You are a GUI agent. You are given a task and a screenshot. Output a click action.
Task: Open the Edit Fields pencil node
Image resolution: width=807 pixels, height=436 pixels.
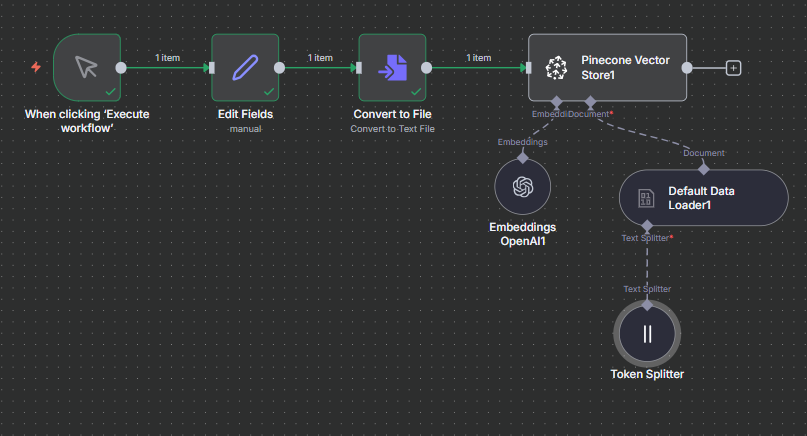[x=245, y=67]
